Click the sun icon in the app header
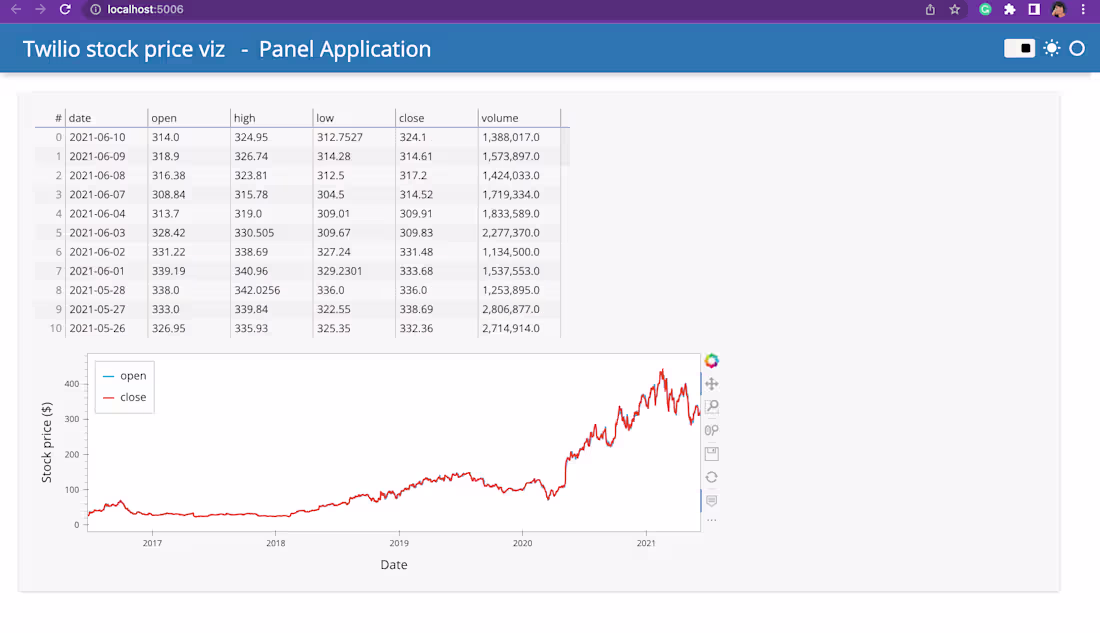This screenshot has height=633, width=1100. 1051,48
